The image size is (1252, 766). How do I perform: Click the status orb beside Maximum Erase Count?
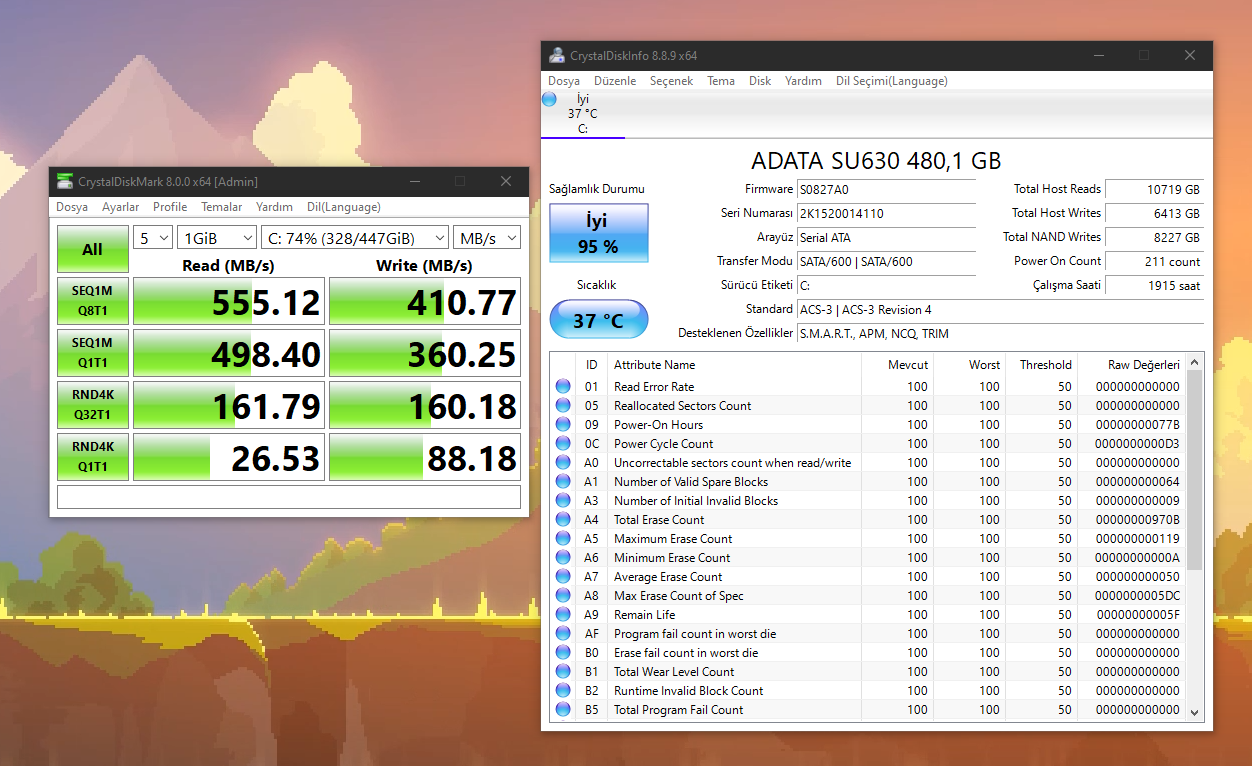click(563, 539)
